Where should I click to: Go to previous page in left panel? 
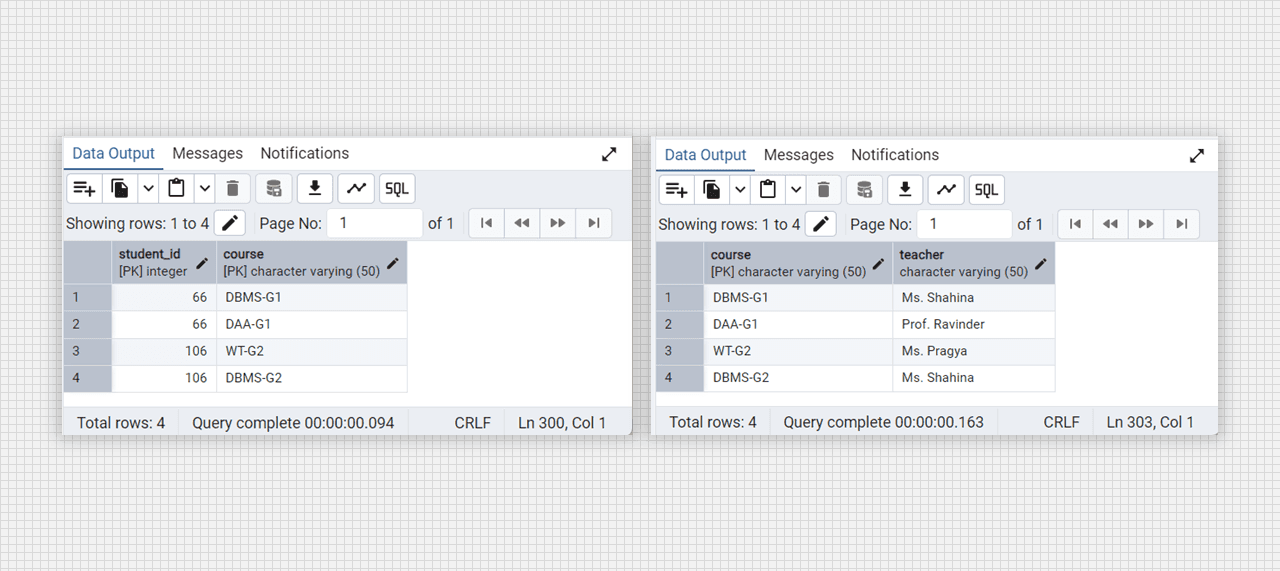pyautogui.click(x=522, y=223)
